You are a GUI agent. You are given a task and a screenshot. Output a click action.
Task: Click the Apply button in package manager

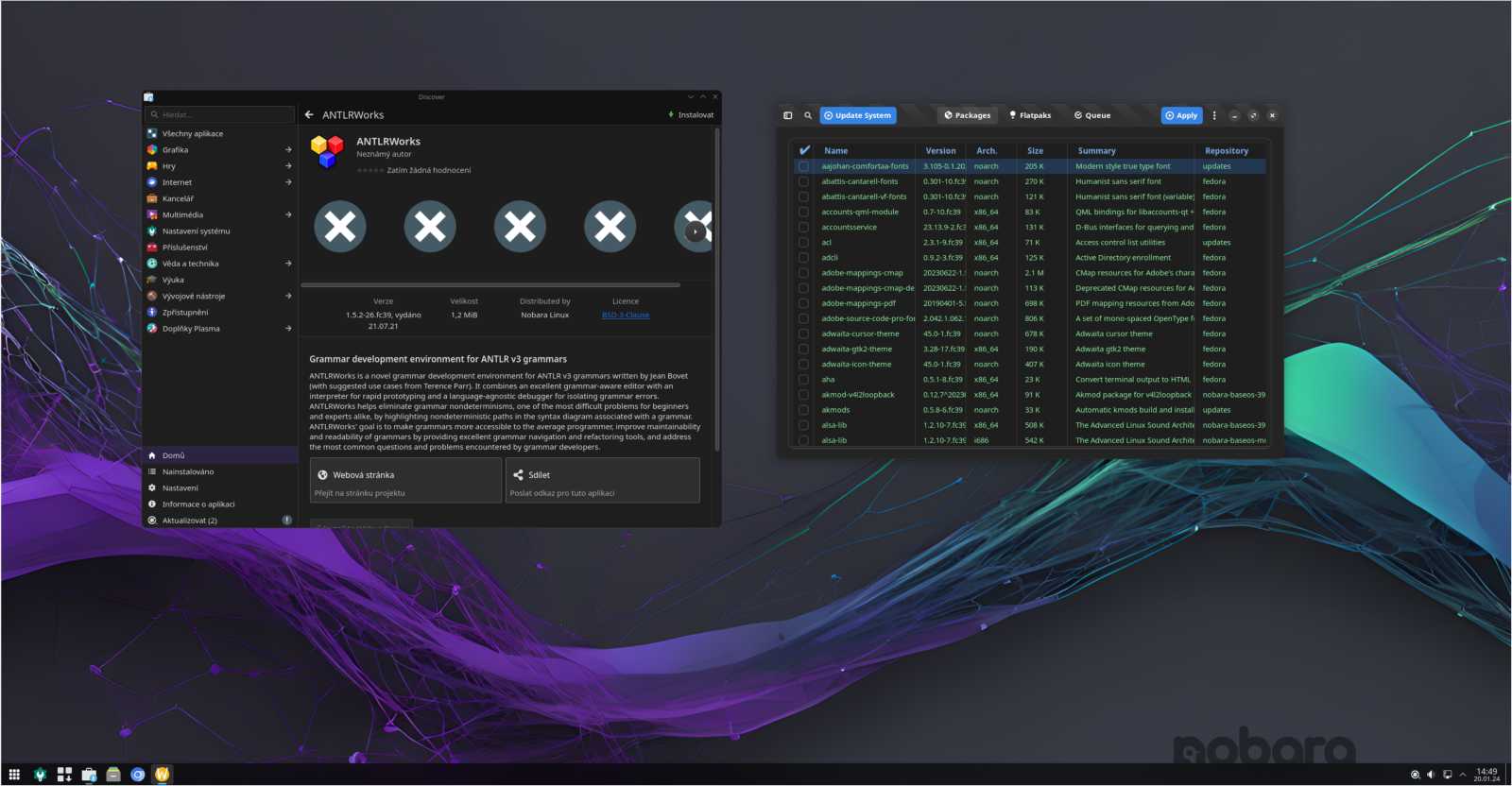(x=1181, y=115)
